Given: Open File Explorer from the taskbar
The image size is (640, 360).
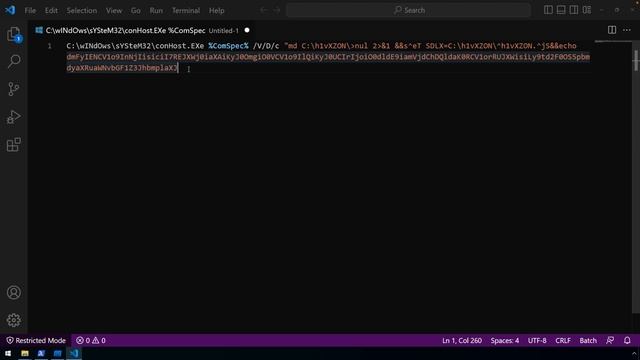Looking at the screenshot, I should tap(25, 353).
